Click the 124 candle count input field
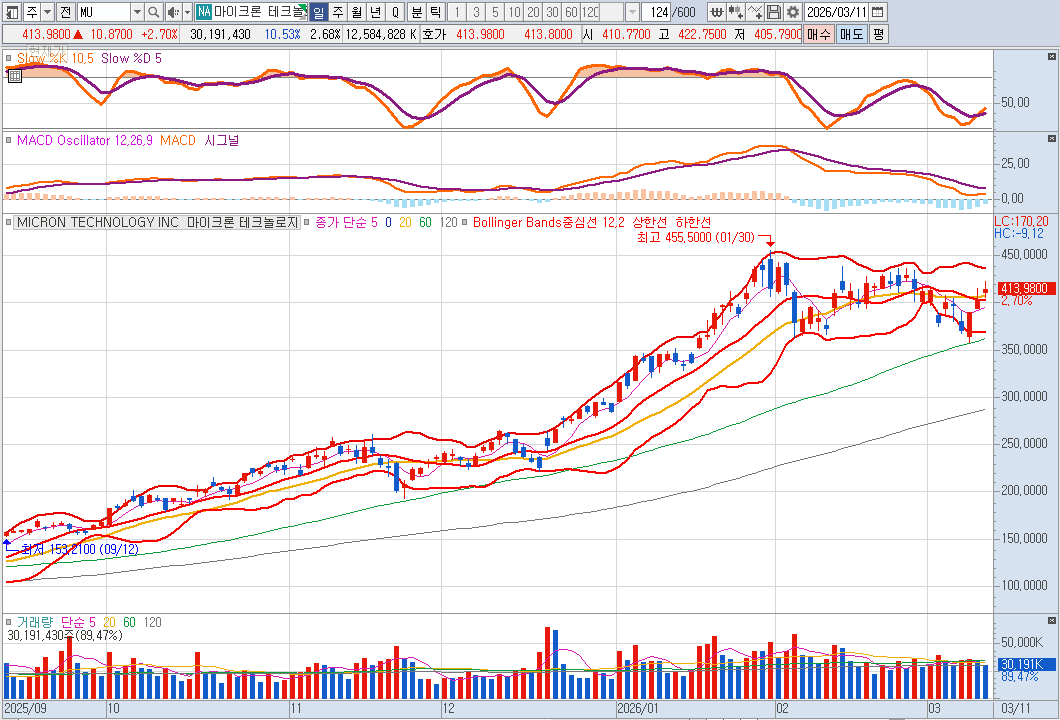The image size is (1060, 720). point(655,12)
